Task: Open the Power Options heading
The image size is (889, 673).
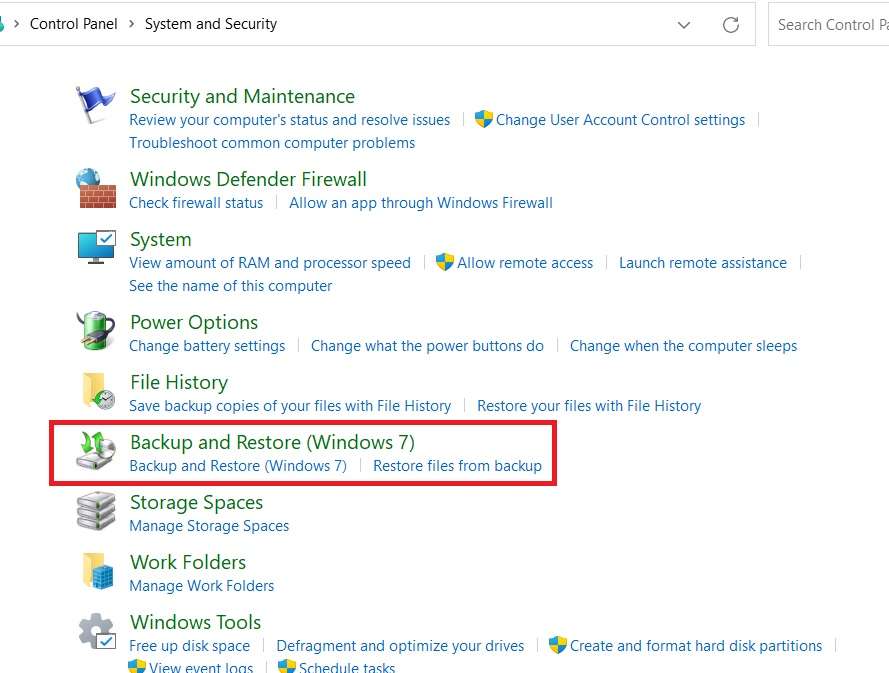Action: pyautogui.click(x=194, y=323)
